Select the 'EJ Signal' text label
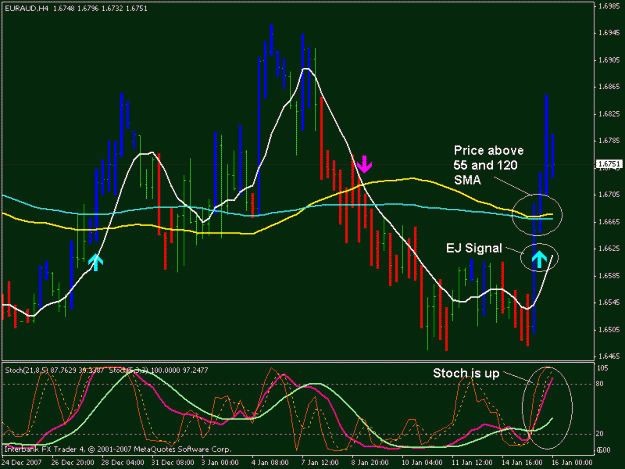The width and height of the screenshot is (625, 469). [474, 248]
